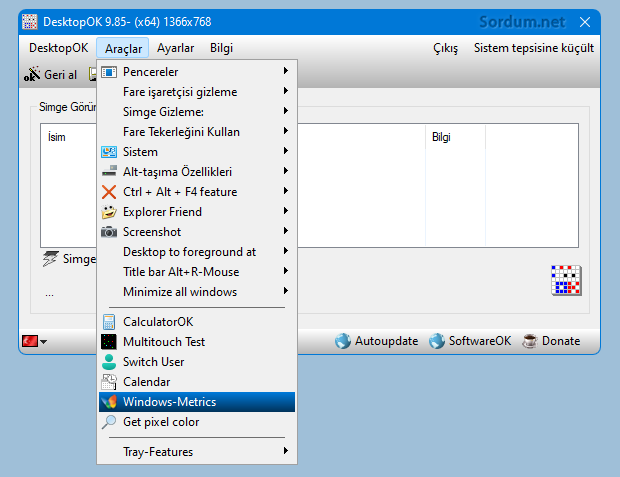620x477 pixels.
Task: Choose Switch User menu entry
Action: (x=197, y=362)
